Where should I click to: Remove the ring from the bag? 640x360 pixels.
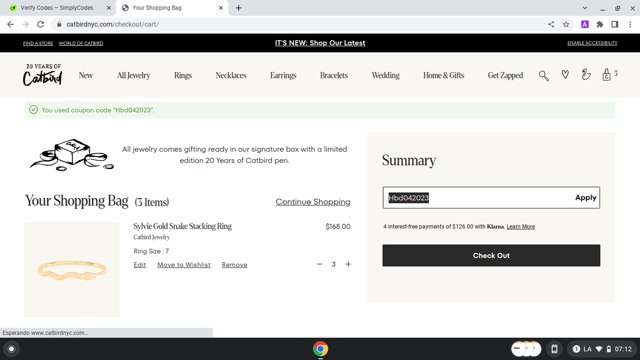point(235,265)
